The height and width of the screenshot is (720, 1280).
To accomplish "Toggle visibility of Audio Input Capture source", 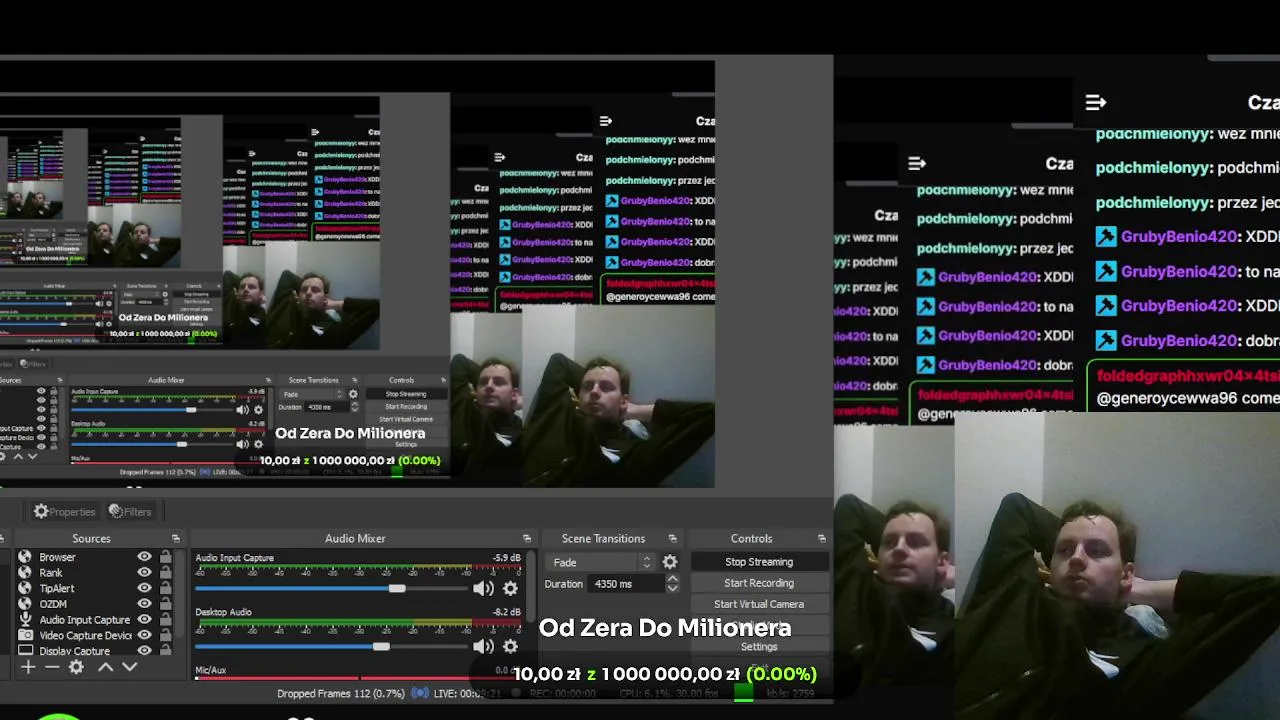I will [144, 620].
